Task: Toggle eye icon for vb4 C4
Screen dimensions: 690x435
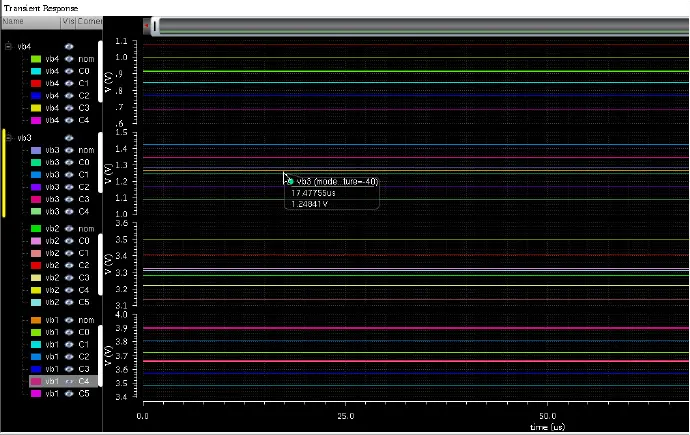Action: (x=69, y=120)
